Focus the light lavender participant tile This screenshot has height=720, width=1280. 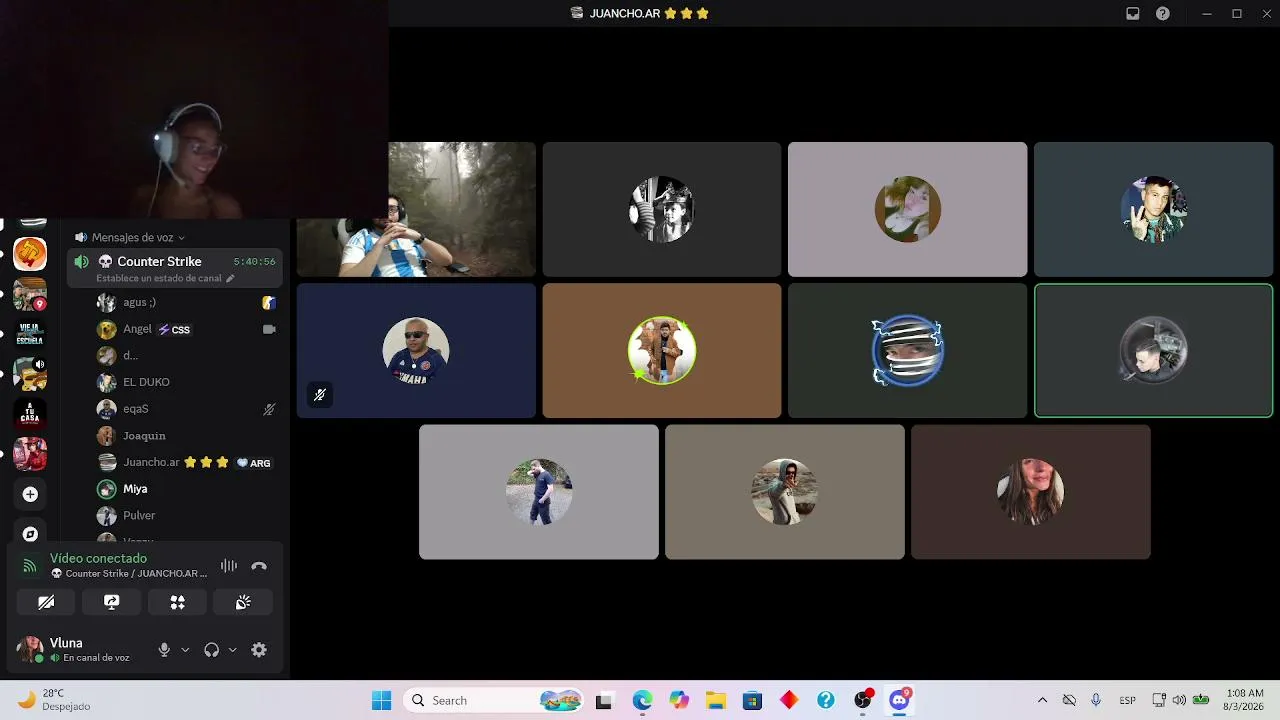907,209
